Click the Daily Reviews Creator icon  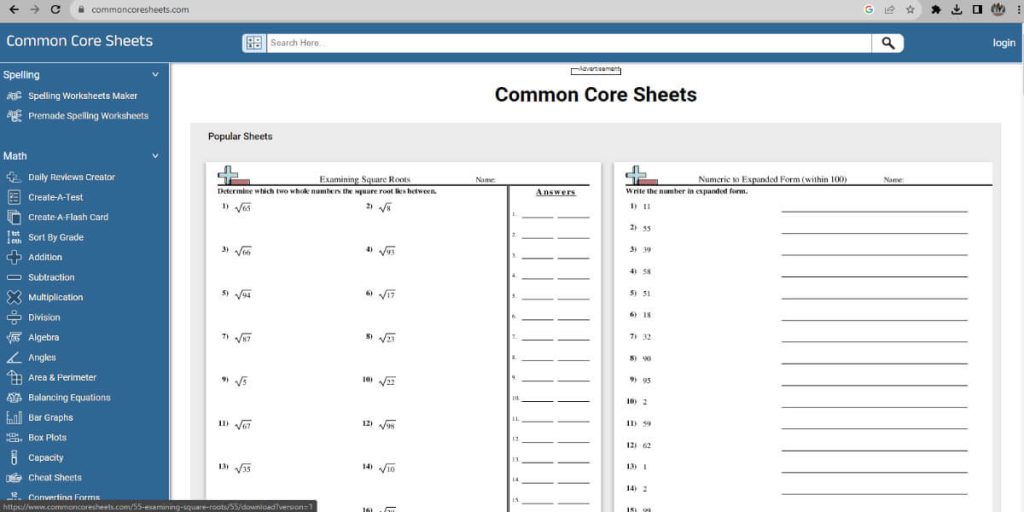[14, 177]
